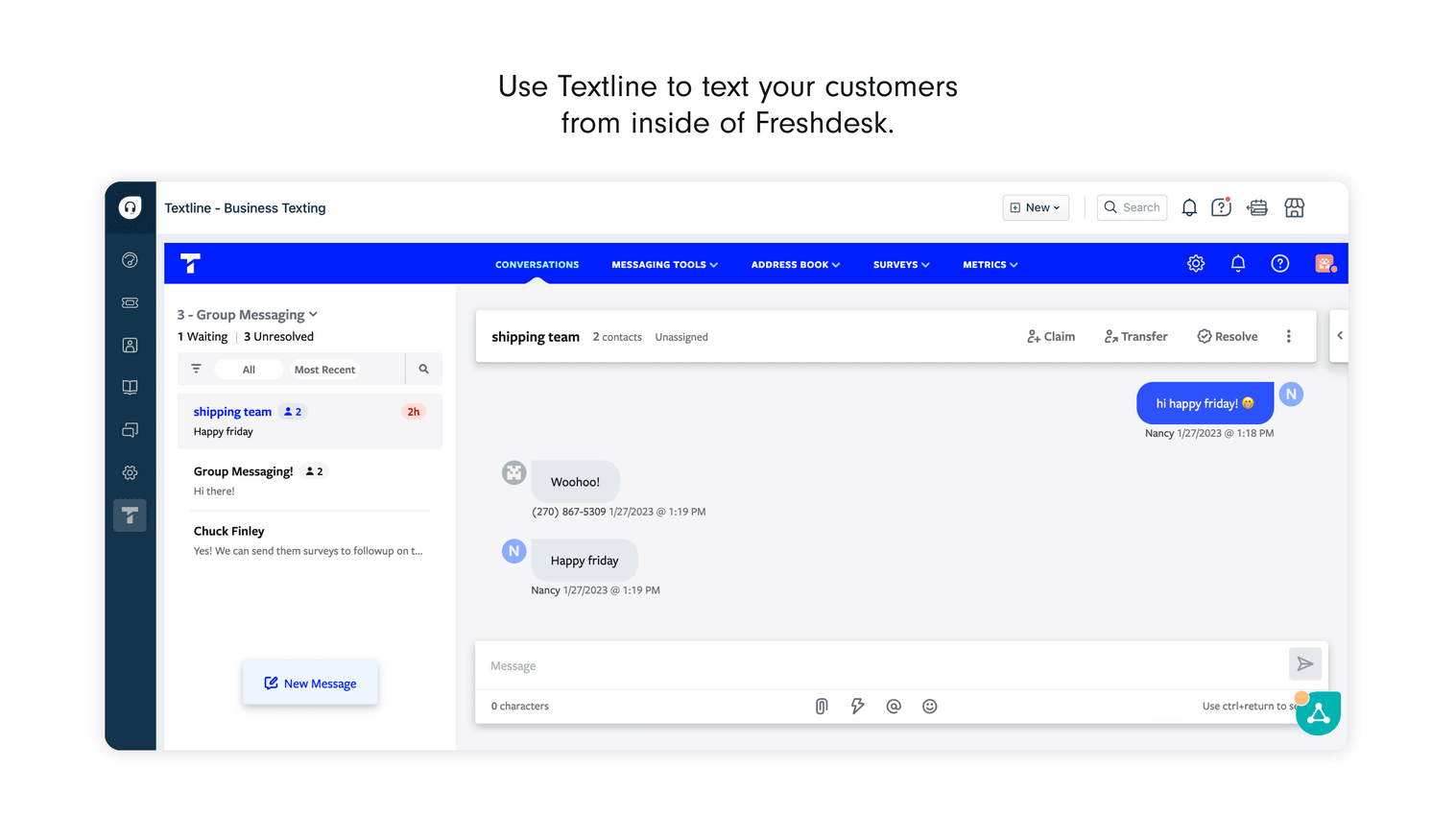1456x816 pixels.
Task: Select the All filter pill
Action: click(249, 370)
